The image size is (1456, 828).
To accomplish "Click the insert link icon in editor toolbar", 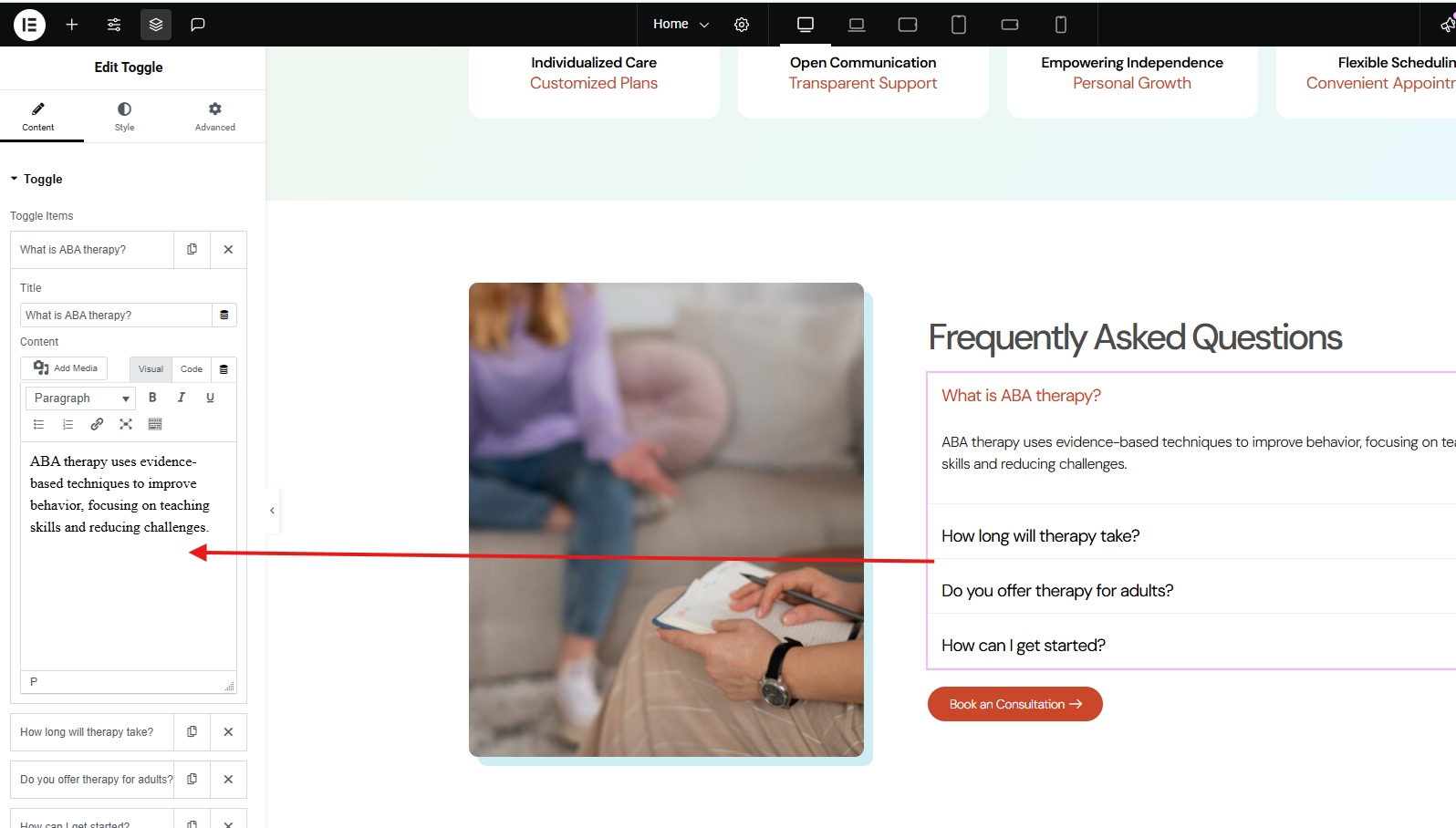I will [97, 424].
